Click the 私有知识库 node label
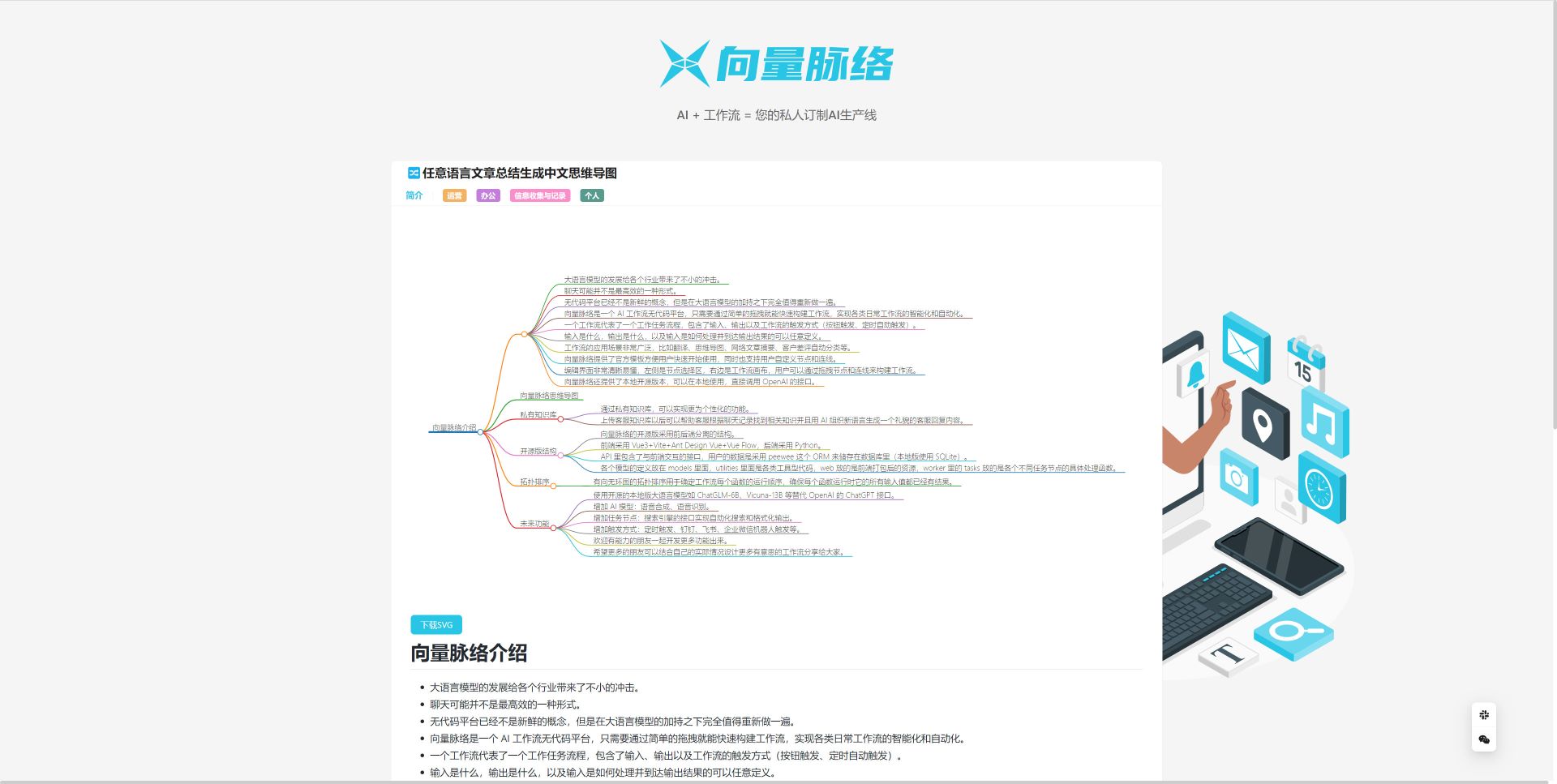Image resolution: width=1557 pixels, height=784 pixels. coord(538,414)
